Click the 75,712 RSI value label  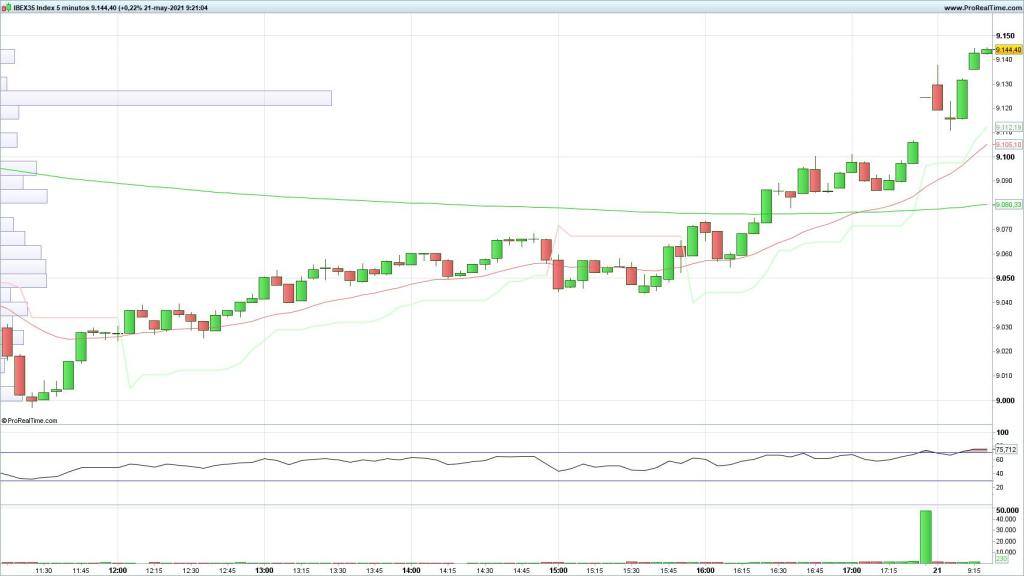[x=1006, y=449]
